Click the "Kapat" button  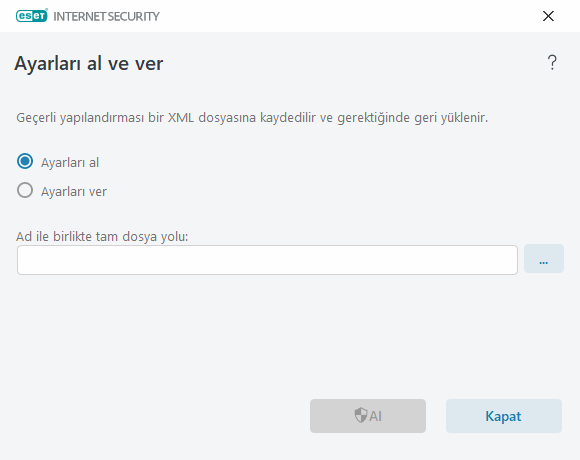[x=504, y=416]
